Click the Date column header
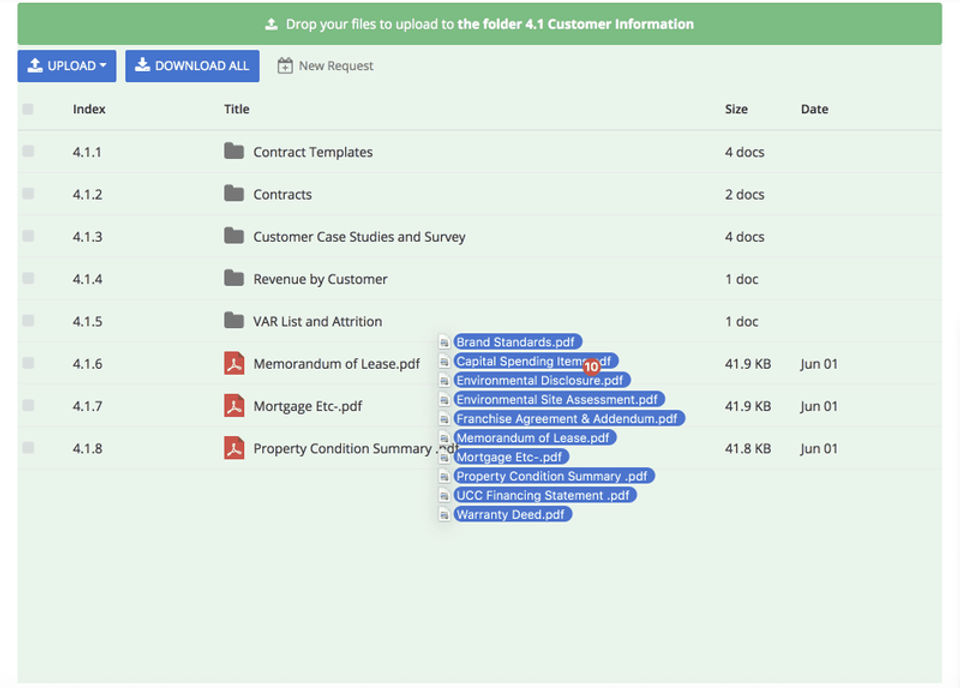This screenshot has height=688, width=960. tap(814, 109)
